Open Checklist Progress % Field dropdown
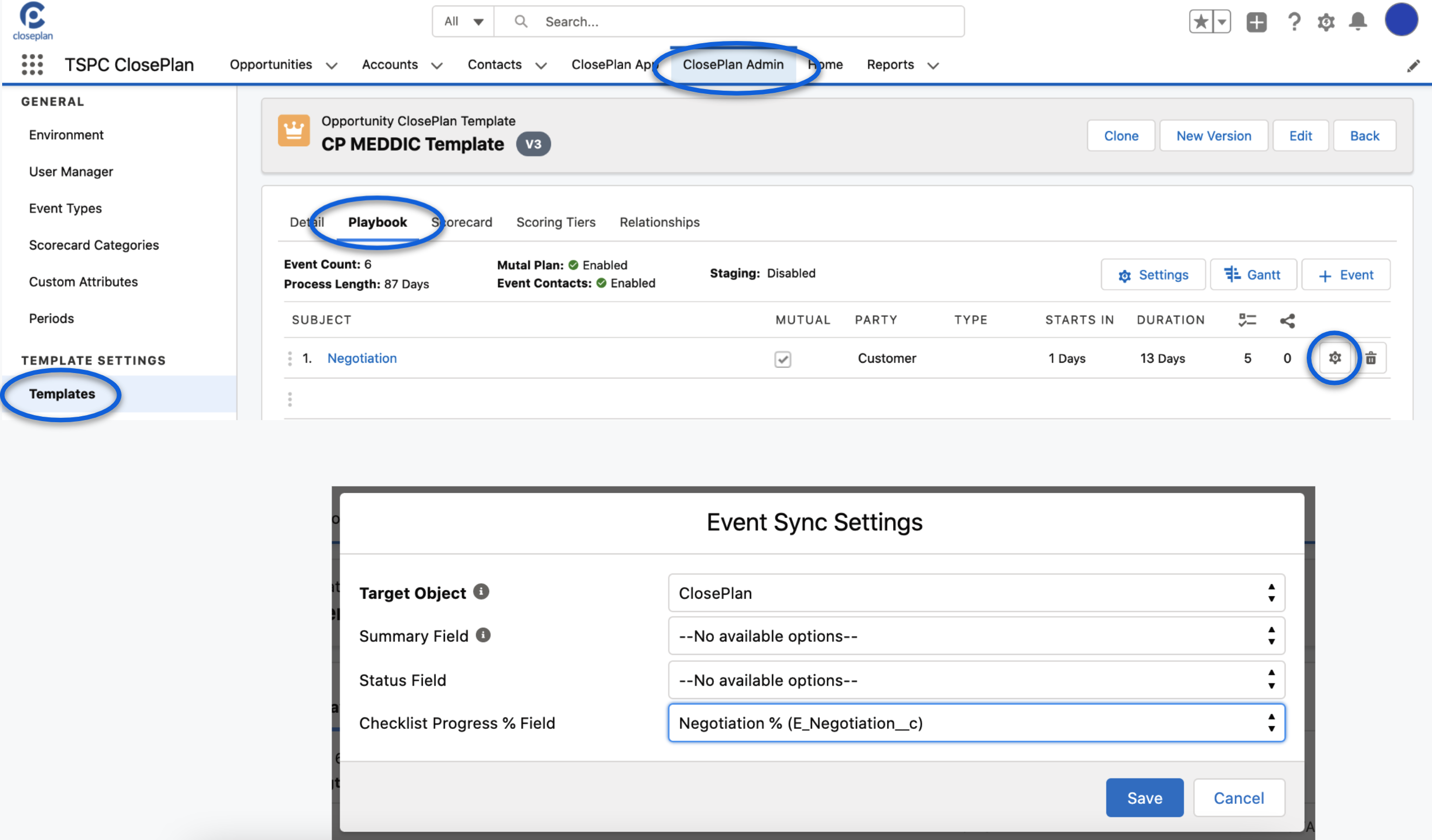Screen dimensions: 1432x840 (976, 723)
